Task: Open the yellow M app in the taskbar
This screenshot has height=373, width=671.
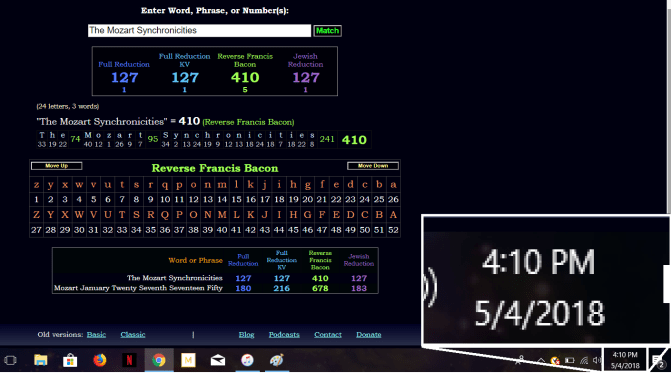Action: tap(188, 360)
